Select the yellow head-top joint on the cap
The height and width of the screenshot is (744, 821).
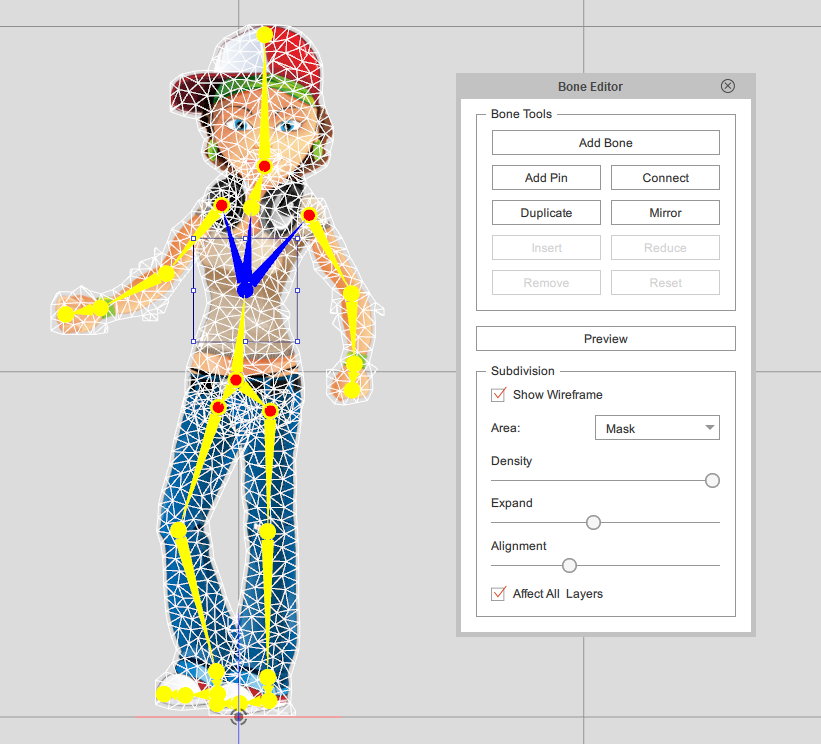coord(264,35)
